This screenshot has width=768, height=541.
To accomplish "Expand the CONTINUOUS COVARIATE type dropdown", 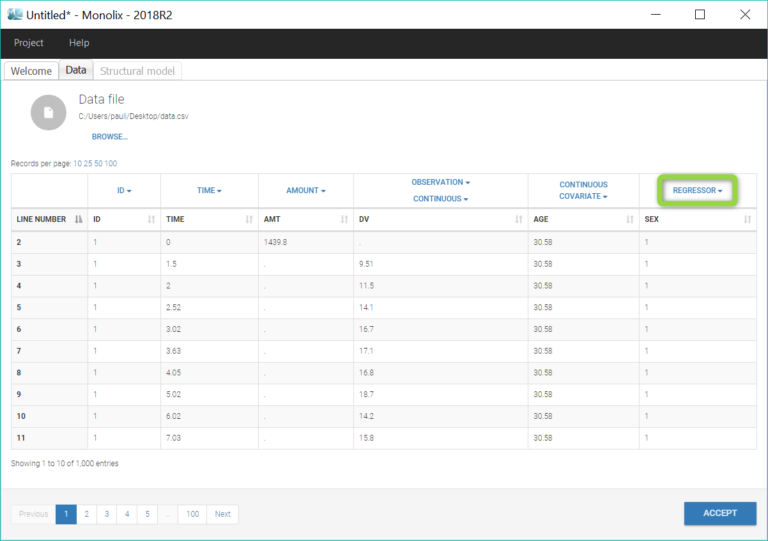I will point(583,190).
